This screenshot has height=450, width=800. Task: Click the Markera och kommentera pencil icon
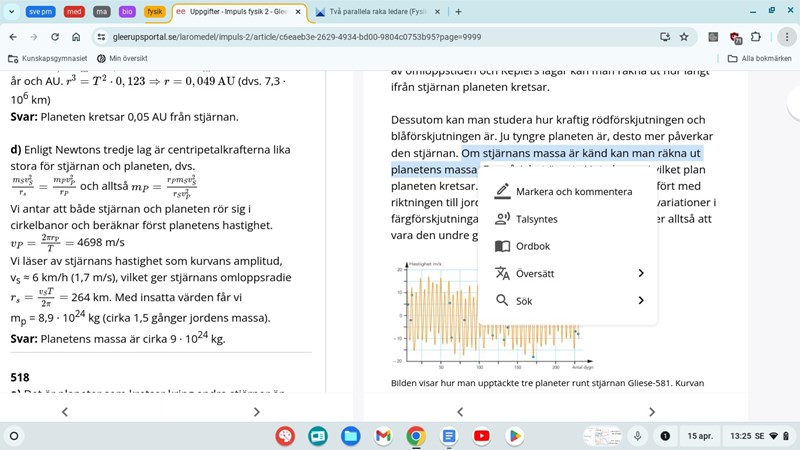point(503,191)
